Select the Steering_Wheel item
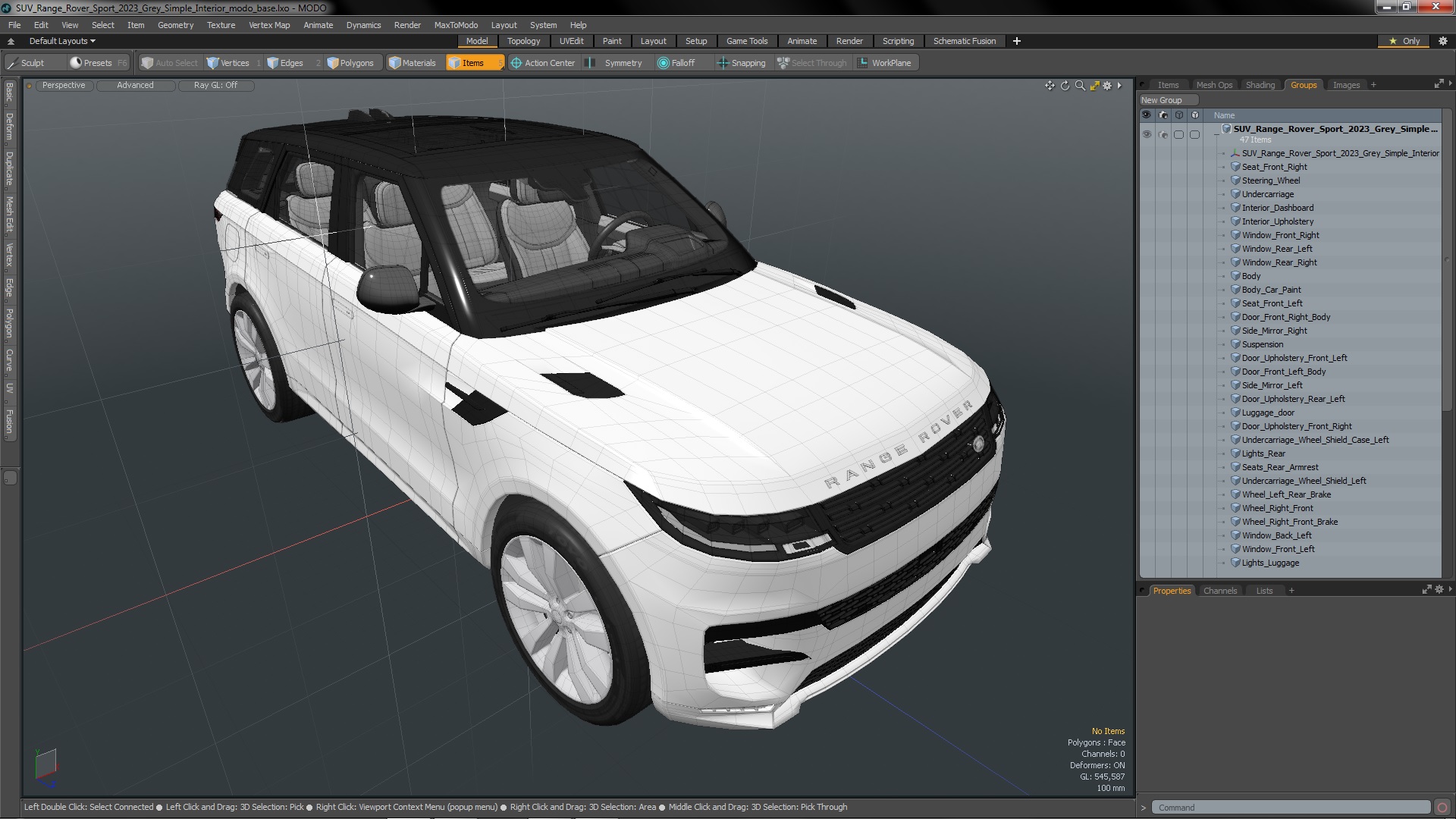Image resolution: width=1456 pixels, height=819 pixels. point(1270,180)
